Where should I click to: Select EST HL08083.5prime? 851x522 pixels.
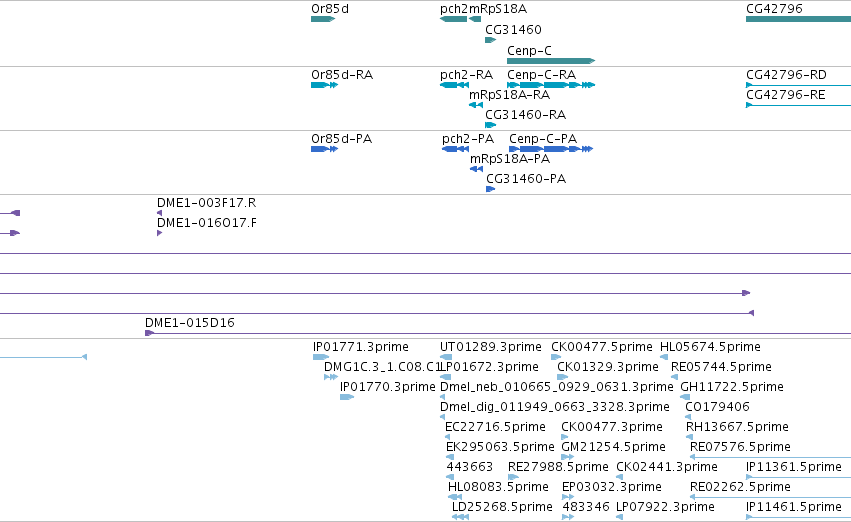click(x=455, y=496)
